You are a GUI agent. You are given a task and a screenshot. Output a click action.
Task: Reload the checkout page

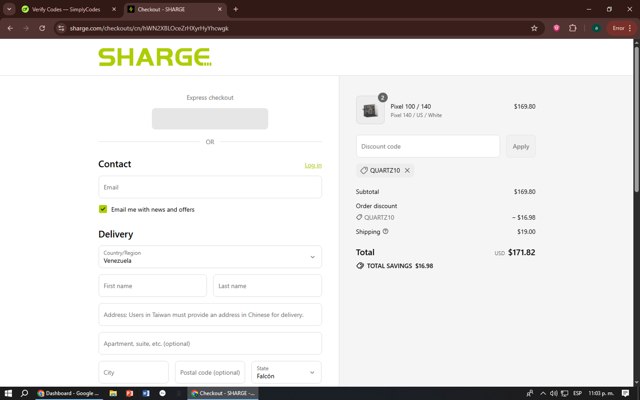[42, 28]
